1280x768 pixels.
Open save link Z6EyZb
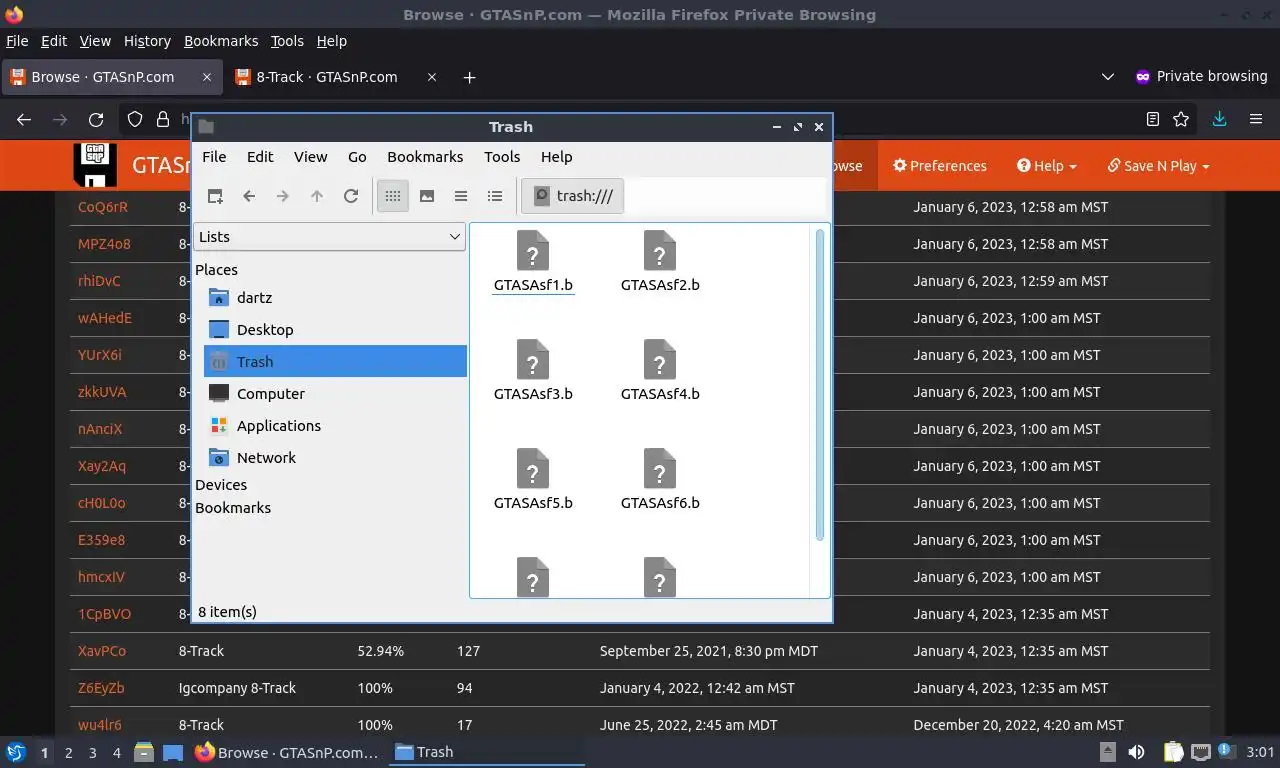[x=101, y=688]
